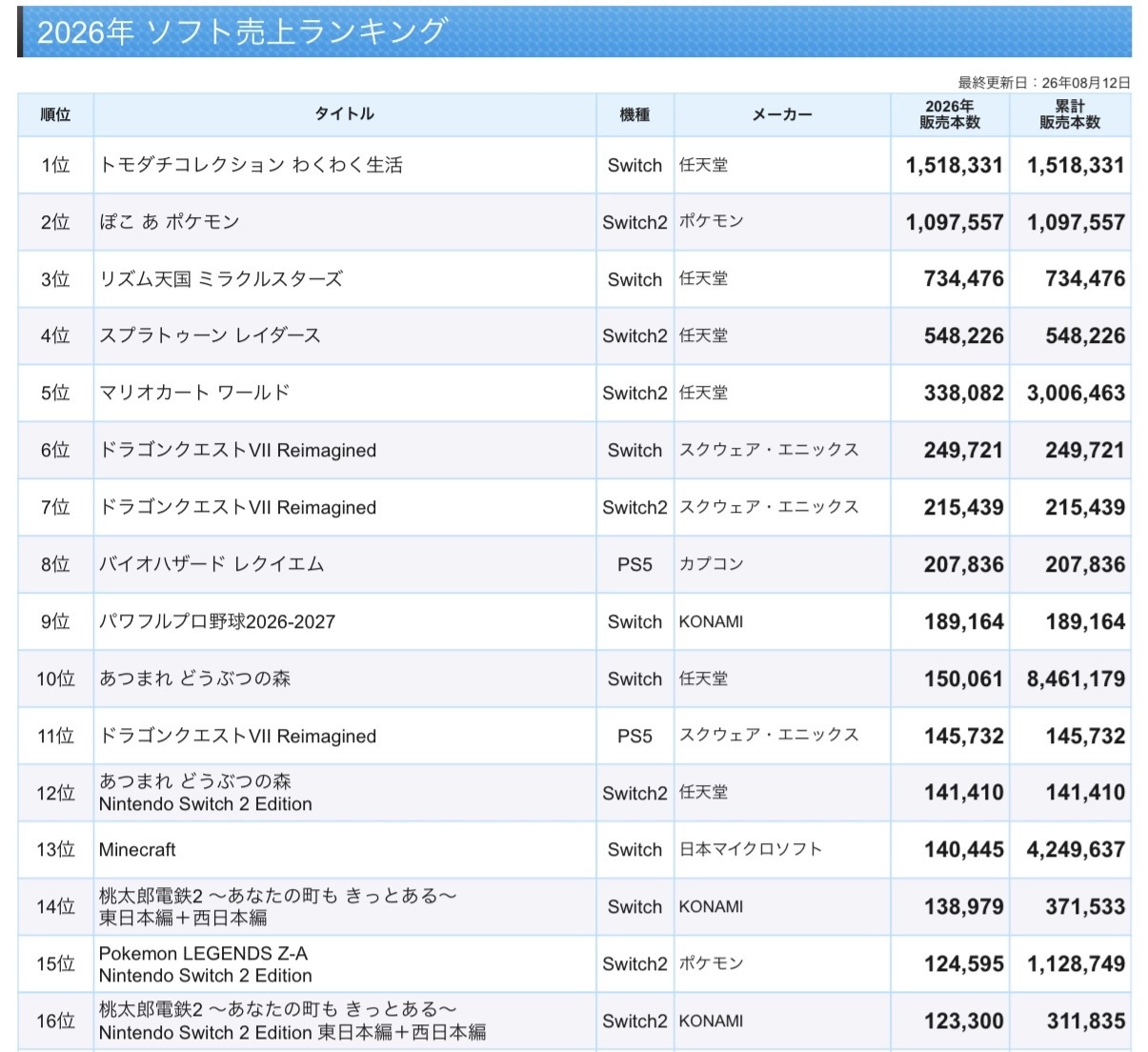Click title パワフルプロ野球2026-2027
This screenshot has height=1052, width=1148.
tap(217, 621)
